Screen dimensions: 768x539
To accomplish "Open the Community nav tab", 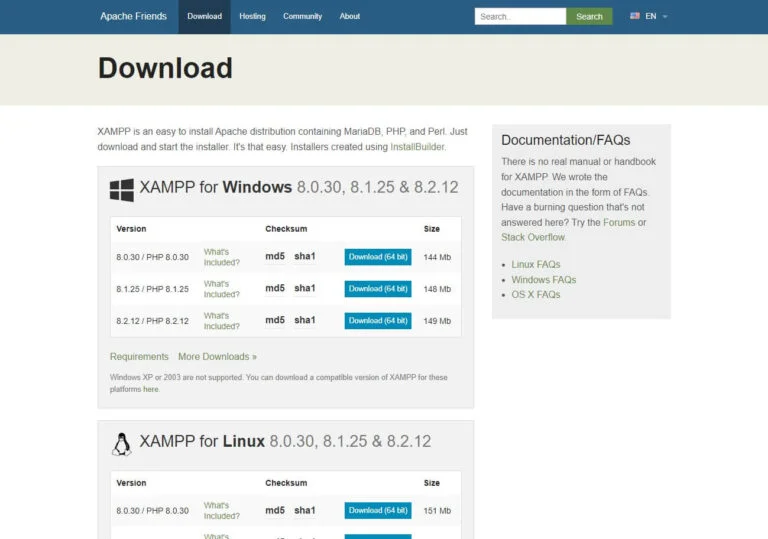I will click(302, 17).
